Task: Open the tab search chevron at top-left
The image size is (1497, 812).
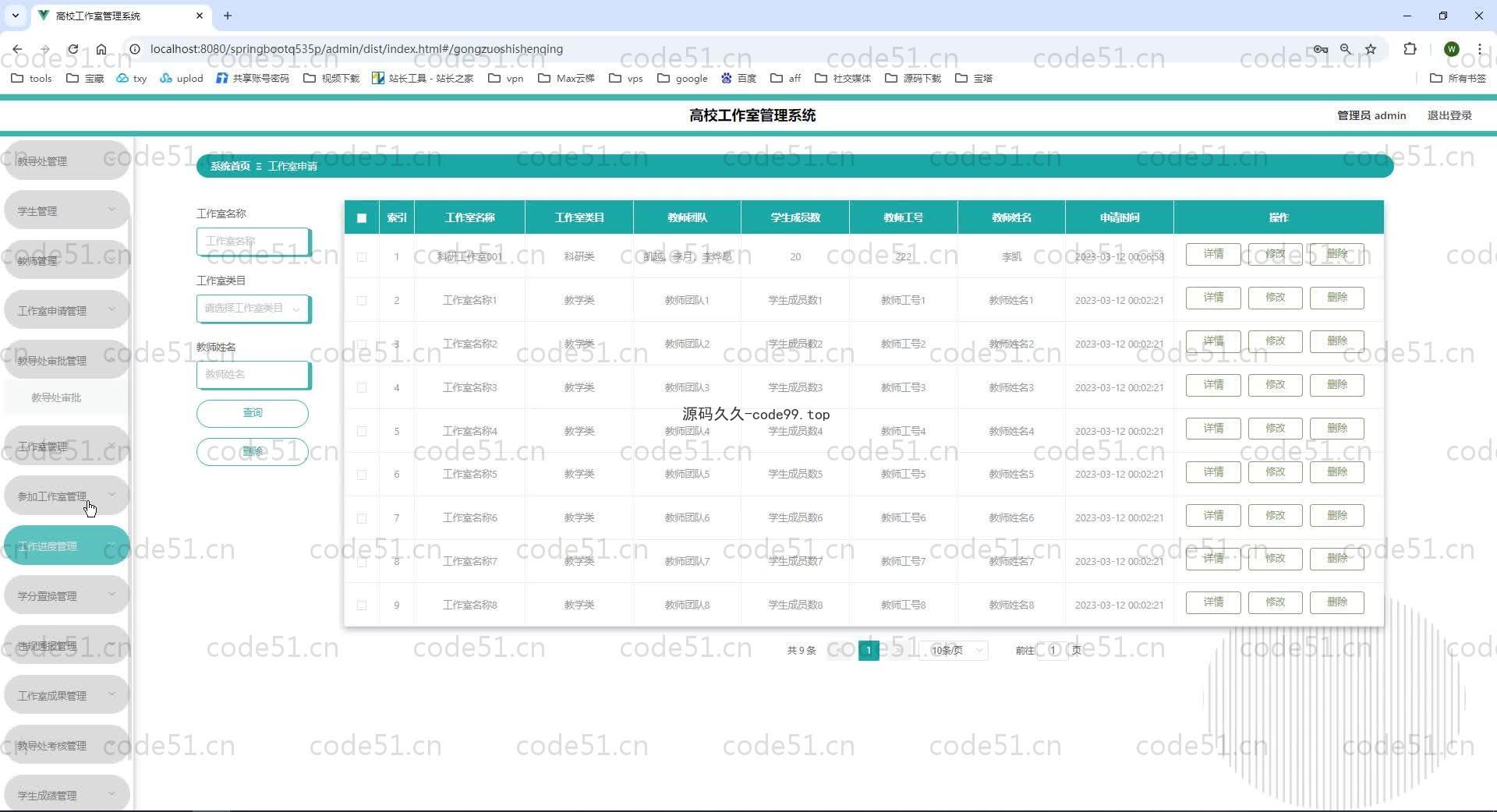Action: pos(15,16)
